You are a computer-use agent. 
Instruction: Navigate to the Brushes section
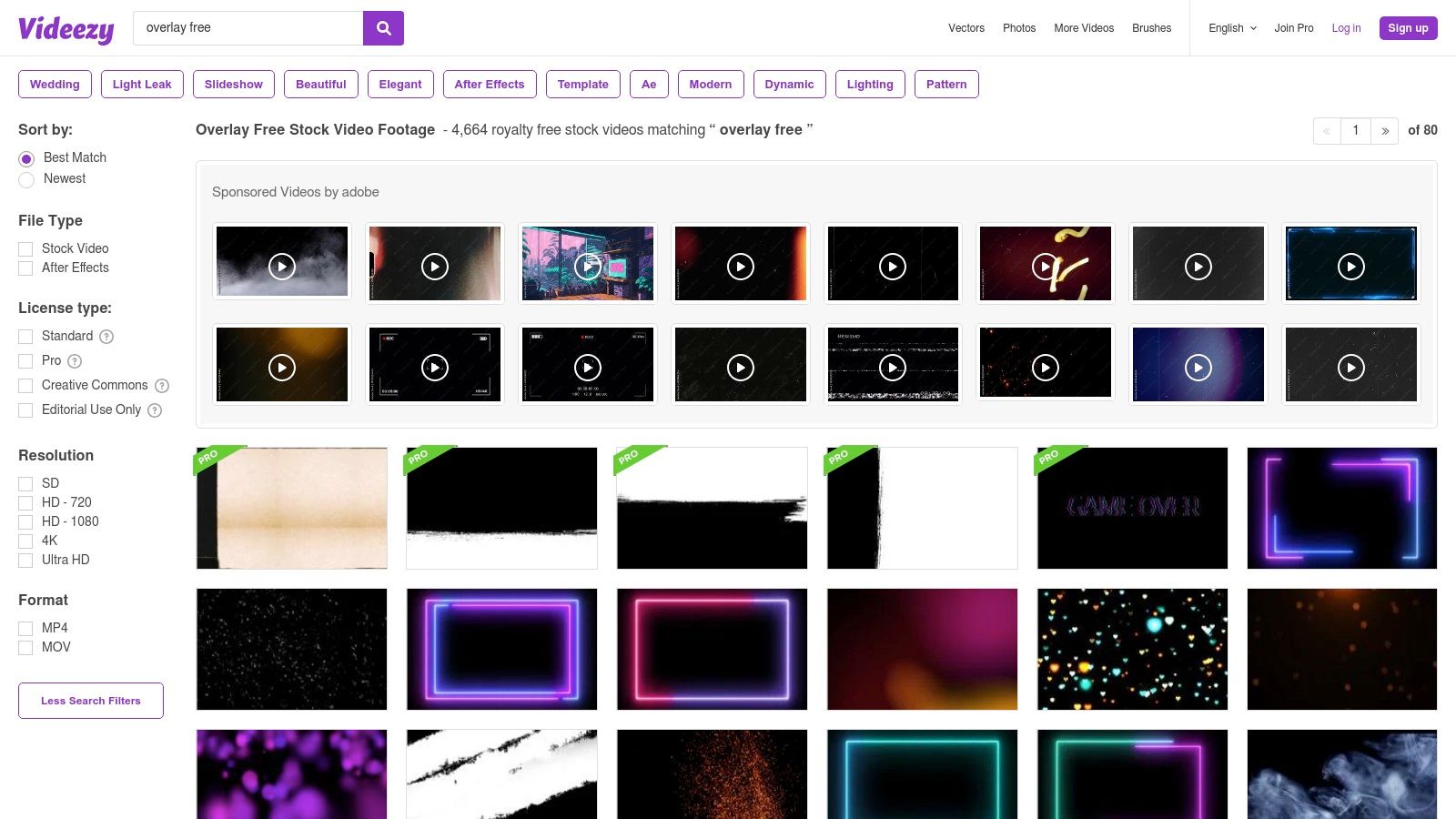(1151, 28)
